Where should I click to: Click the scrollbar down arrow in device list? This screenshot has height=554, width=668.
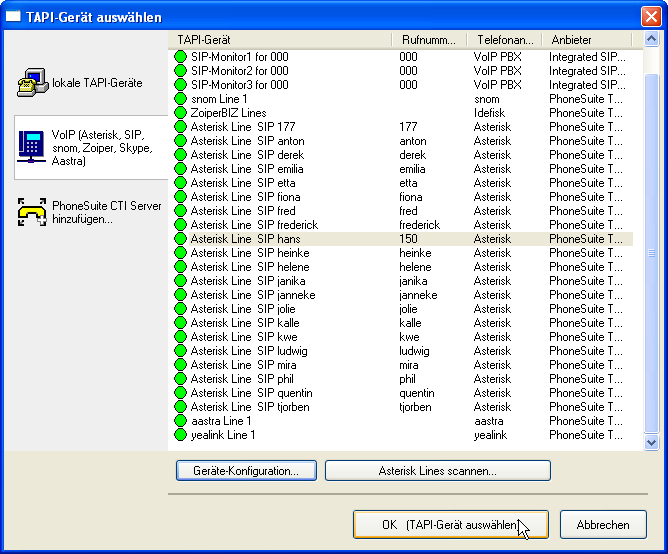[652, 441]
